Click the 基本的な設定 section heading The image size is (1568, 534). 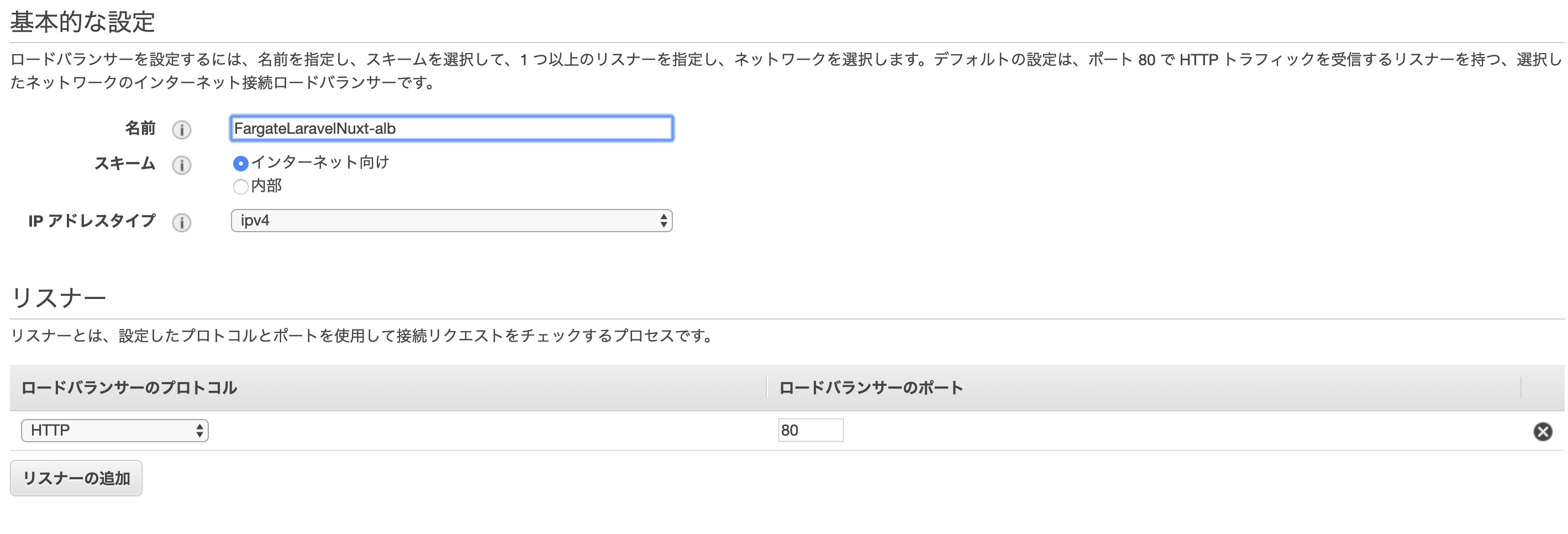pyautogui.click(x=83, y=22)
